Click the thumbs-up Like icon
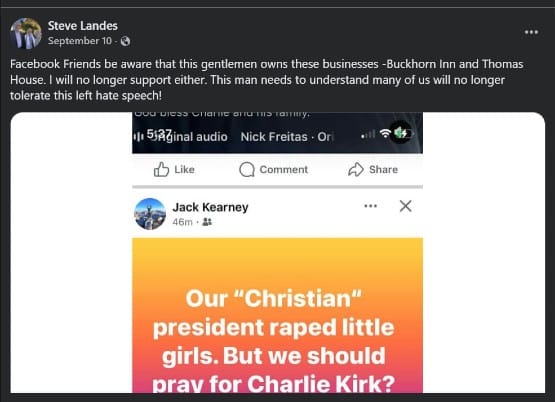Viewport: 555px width, 402px height. click(x=161, y=170)
